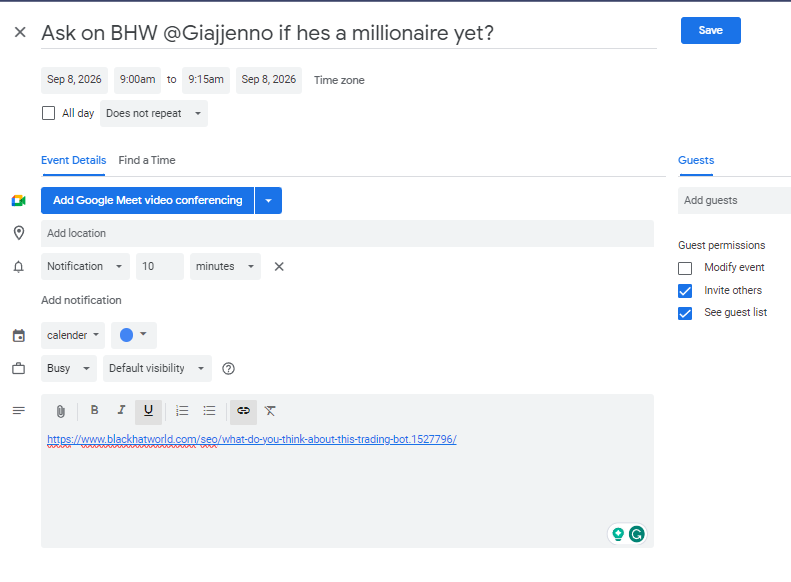Screen dimensions: 791x582
Task: Click the notification bell icon
Action: pyautogui.click(x=19, y=267)
